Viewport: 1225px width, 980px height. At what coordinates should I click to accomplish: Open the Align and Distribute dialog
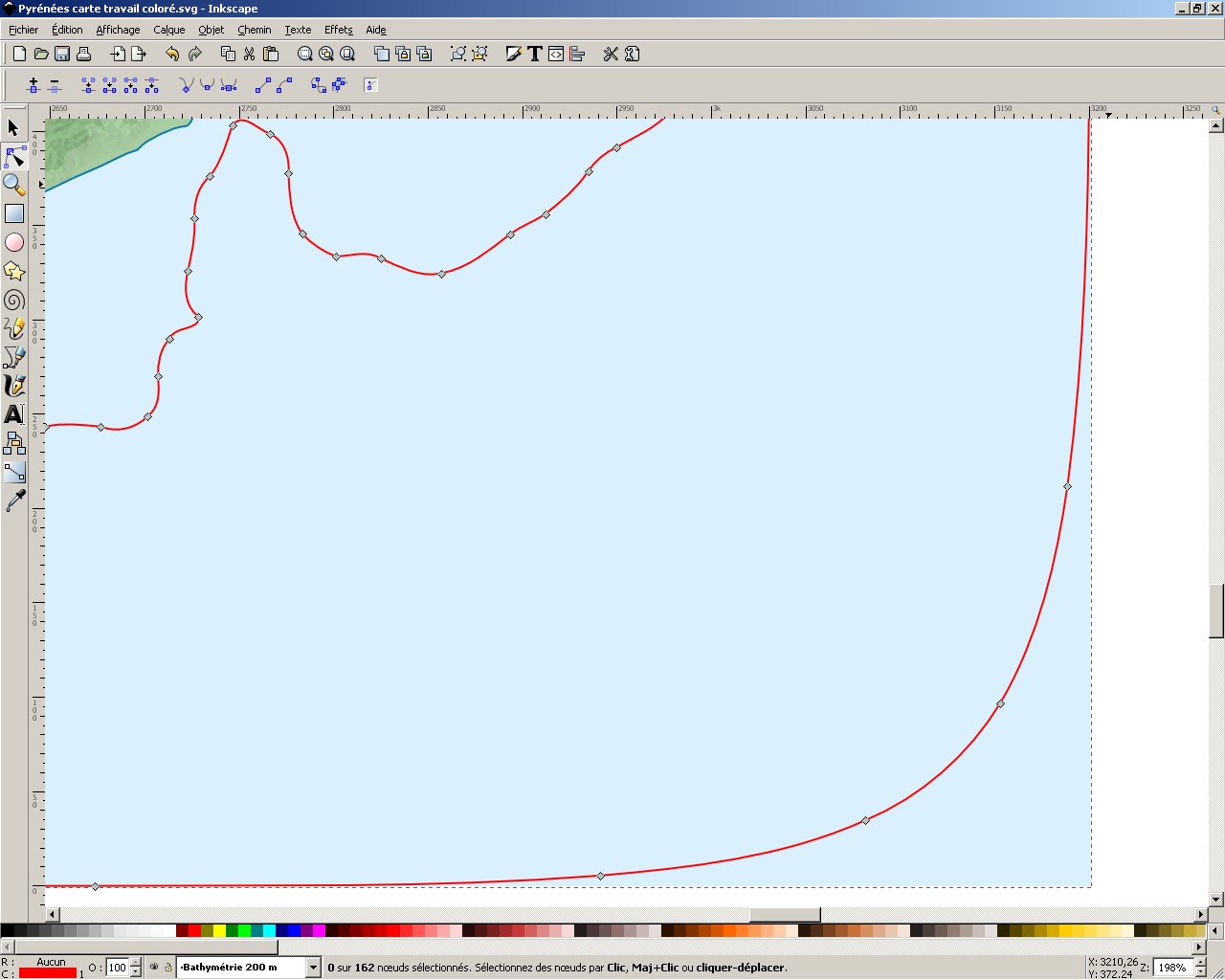(577, 55)
